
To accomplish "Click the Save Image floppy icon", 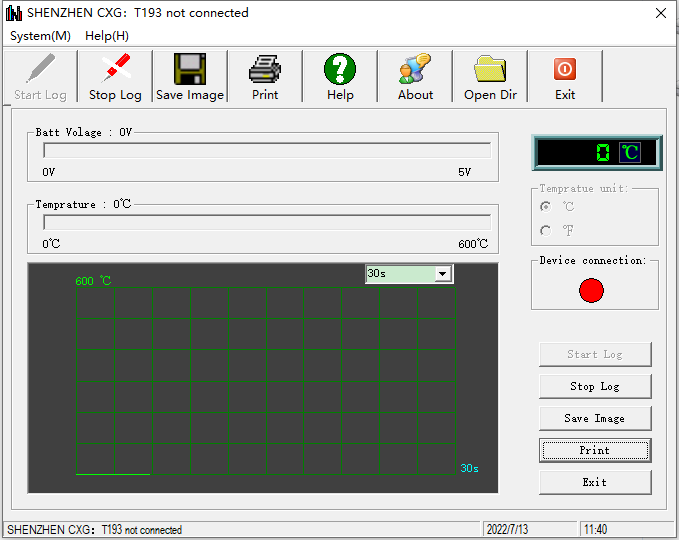I will click(190, 69).
